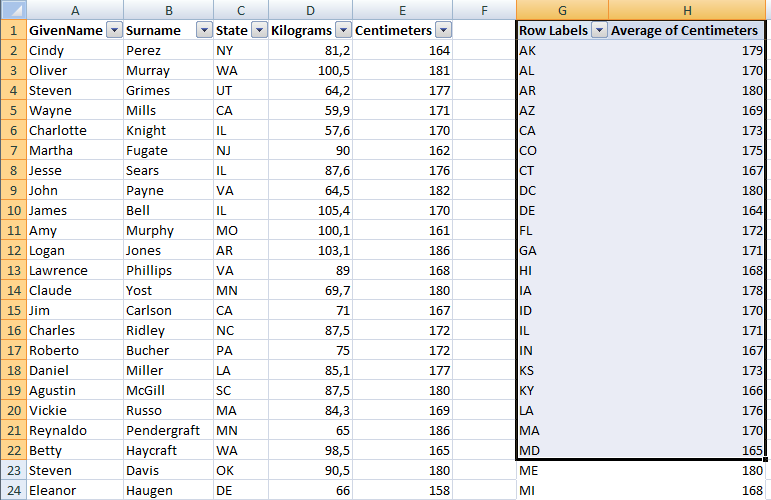The height and width of the screenshot is (500, 771).
Task: Select column H header
Action: [x=687, y=10]
